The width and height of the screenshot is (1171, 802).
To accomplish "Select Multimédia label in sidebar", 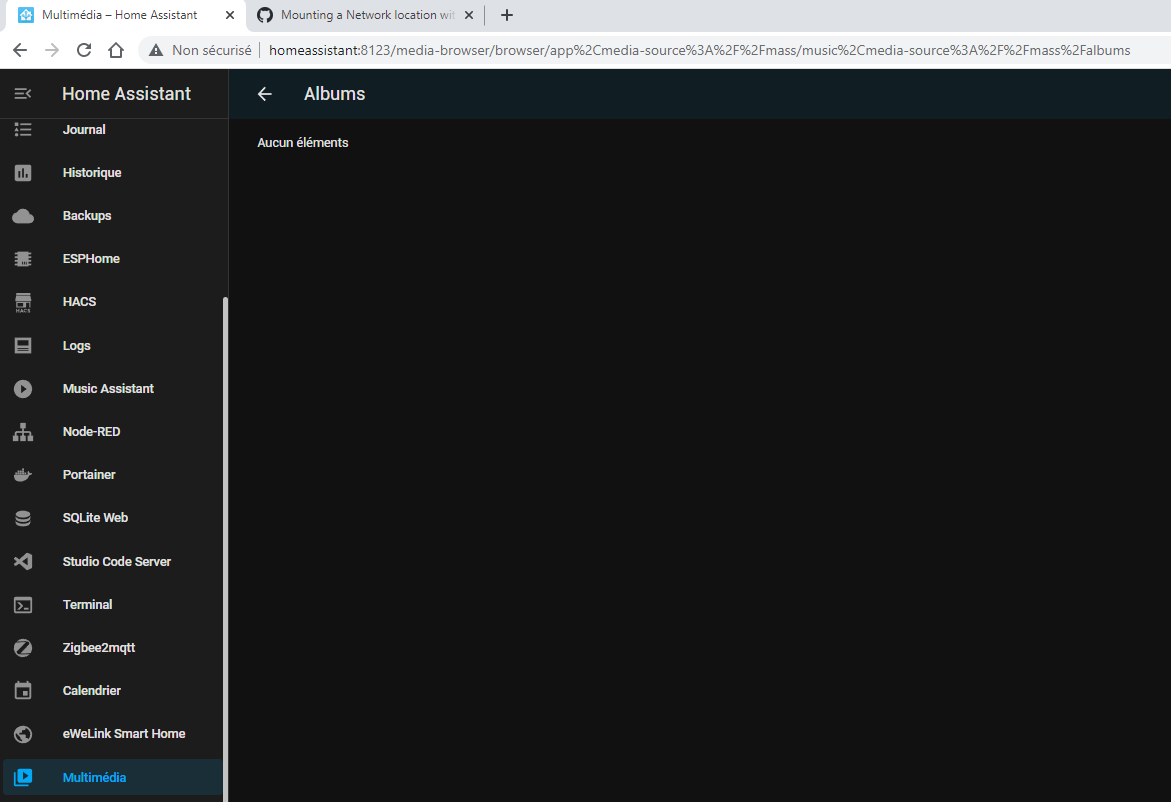I will pyautogui.click(x=94, y=777).
